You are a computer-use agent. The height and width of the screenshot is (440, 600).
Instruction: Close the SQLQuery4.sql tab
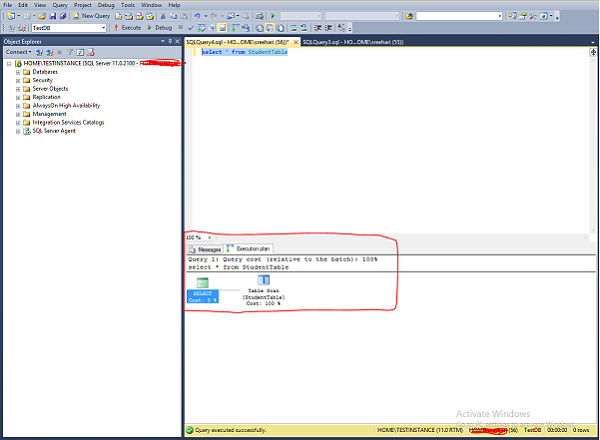click(295, 42)
